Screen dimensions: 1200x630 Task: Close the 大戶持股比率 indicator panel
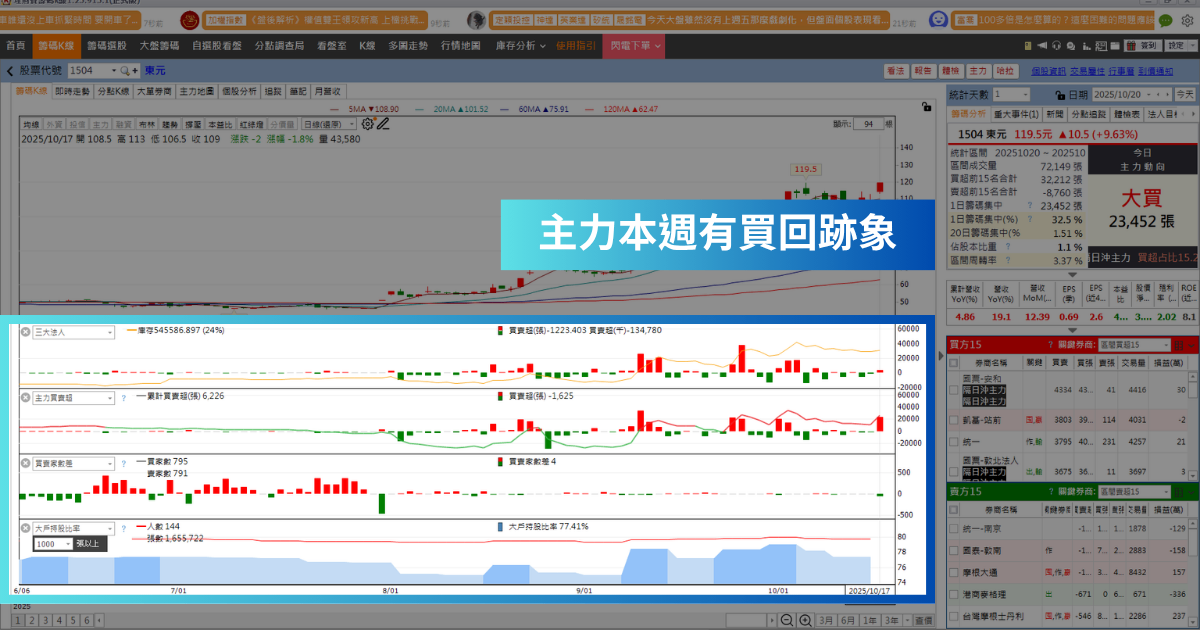(26, 527)
